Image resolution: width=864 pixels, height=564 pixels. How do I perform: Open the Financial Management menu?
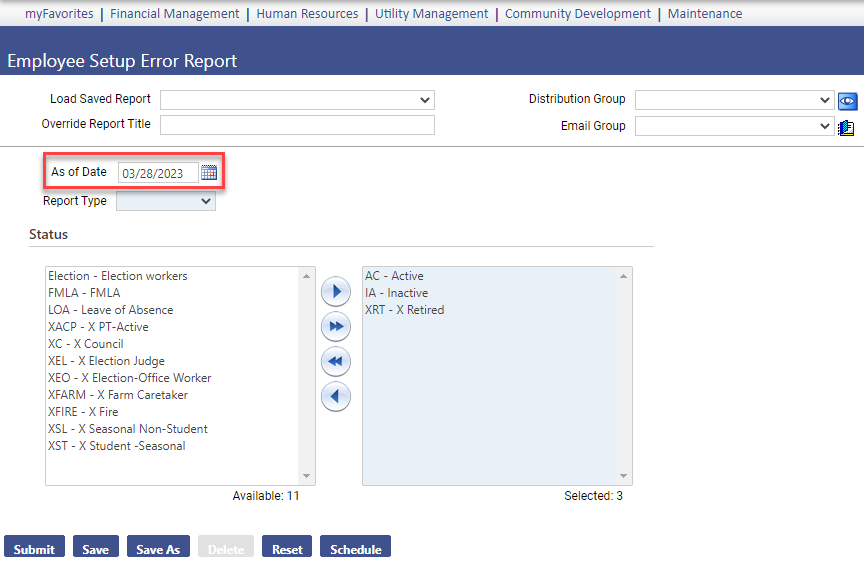click(174, 14)
